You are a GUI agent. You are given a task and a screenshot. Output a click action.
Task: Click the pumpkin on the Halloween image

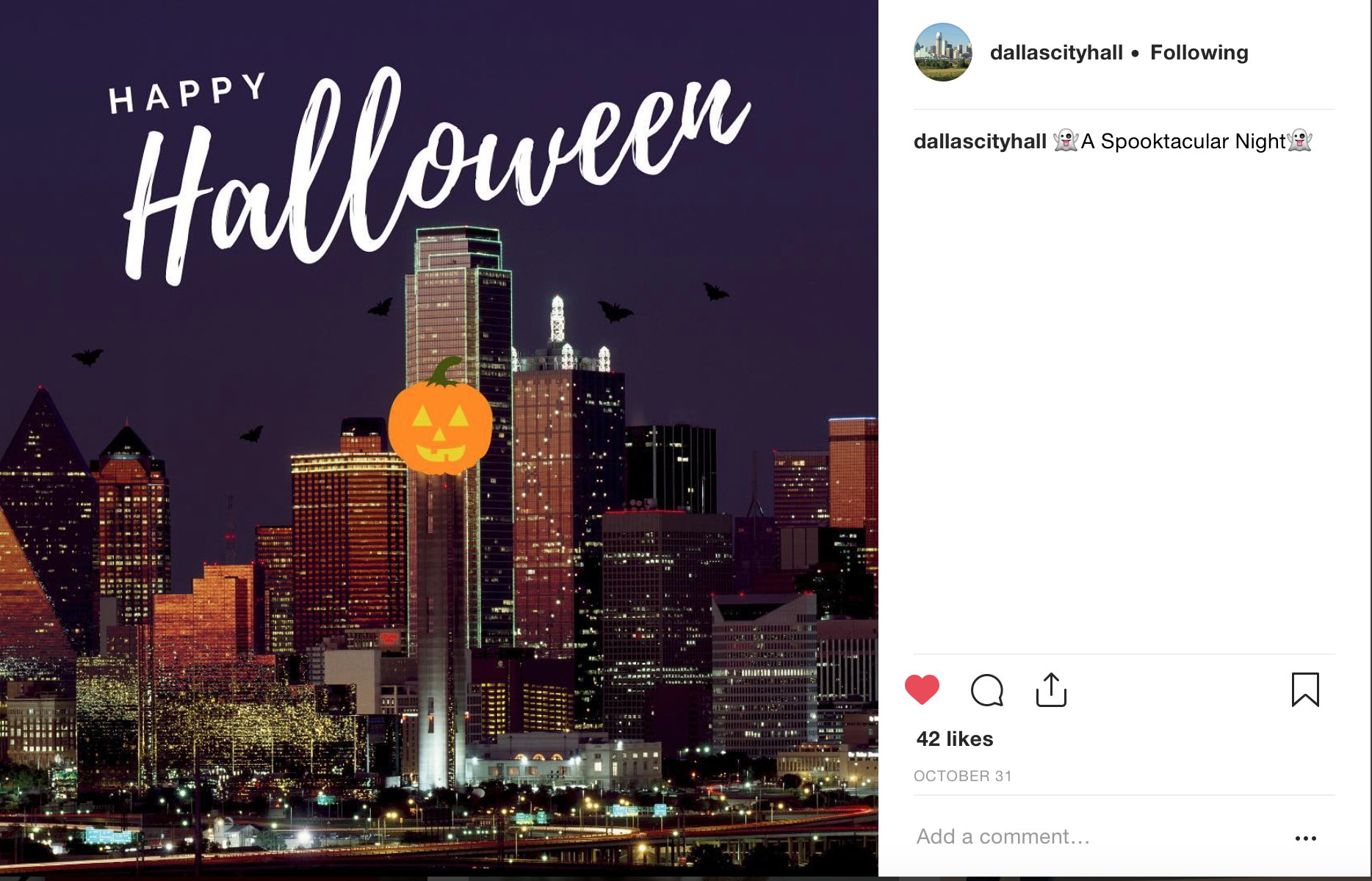click(439, 417)
